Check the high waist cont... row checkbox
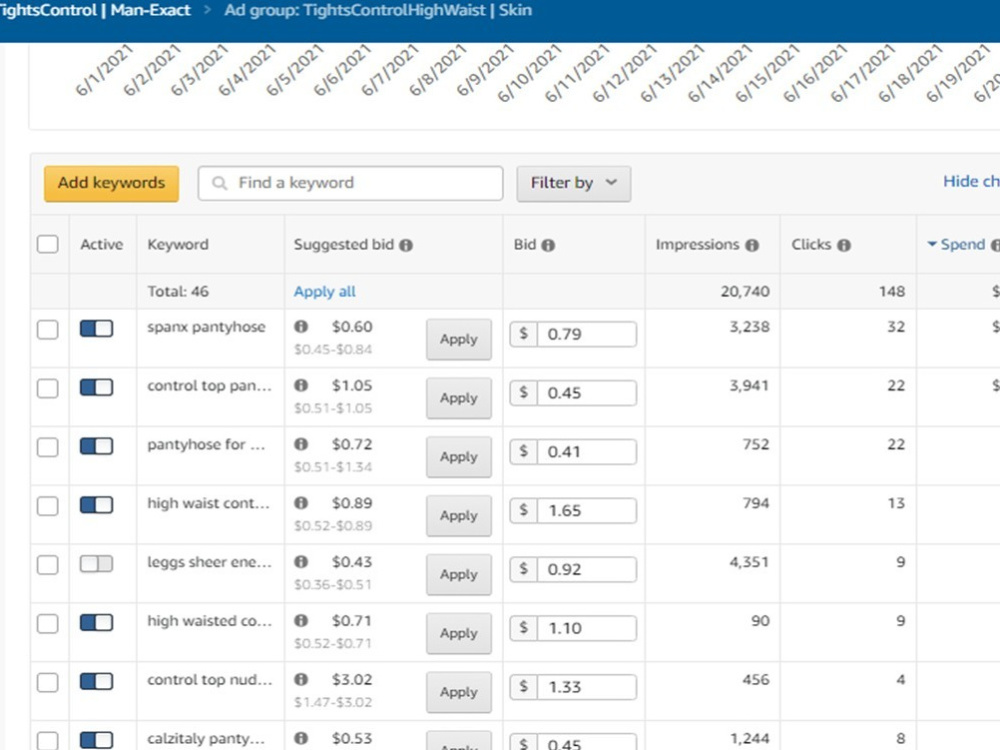This screenshot has height=750, width=1000. [48, 506]
